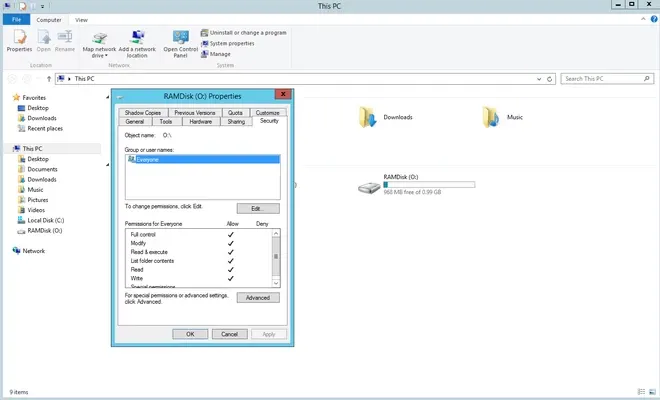Click the Advanced button
Viewport: 660px width, 400px height.
pos(257,298)
